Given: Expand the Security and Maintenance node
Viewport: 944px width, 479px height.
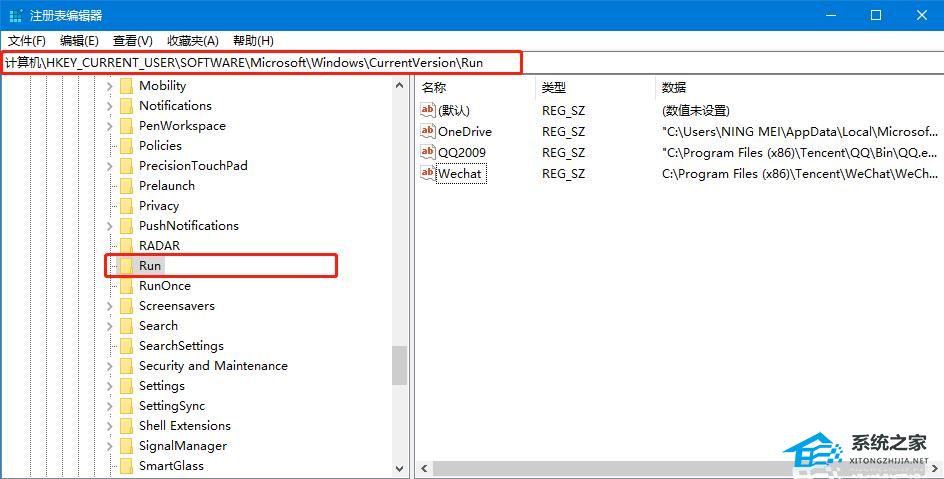Looking at the screenshot, I should [x=109, y=366].
